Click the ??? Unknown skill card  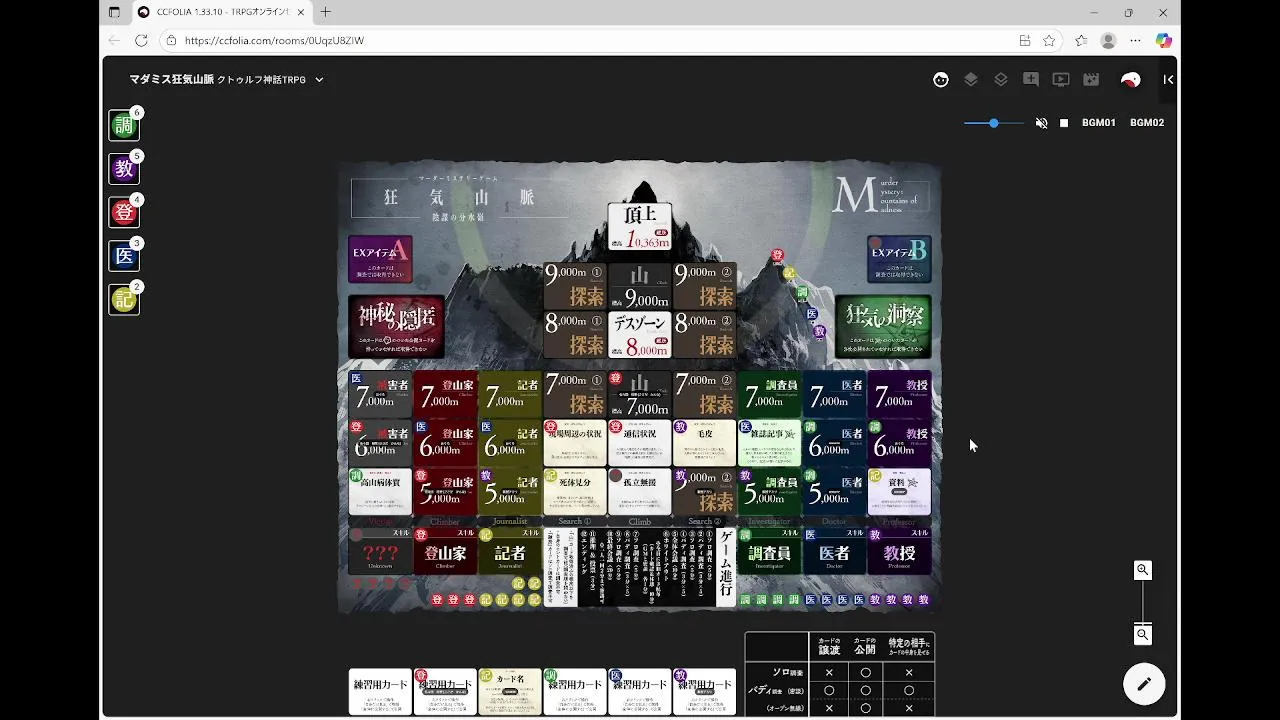pyautogui.click(x=380, y=551)
